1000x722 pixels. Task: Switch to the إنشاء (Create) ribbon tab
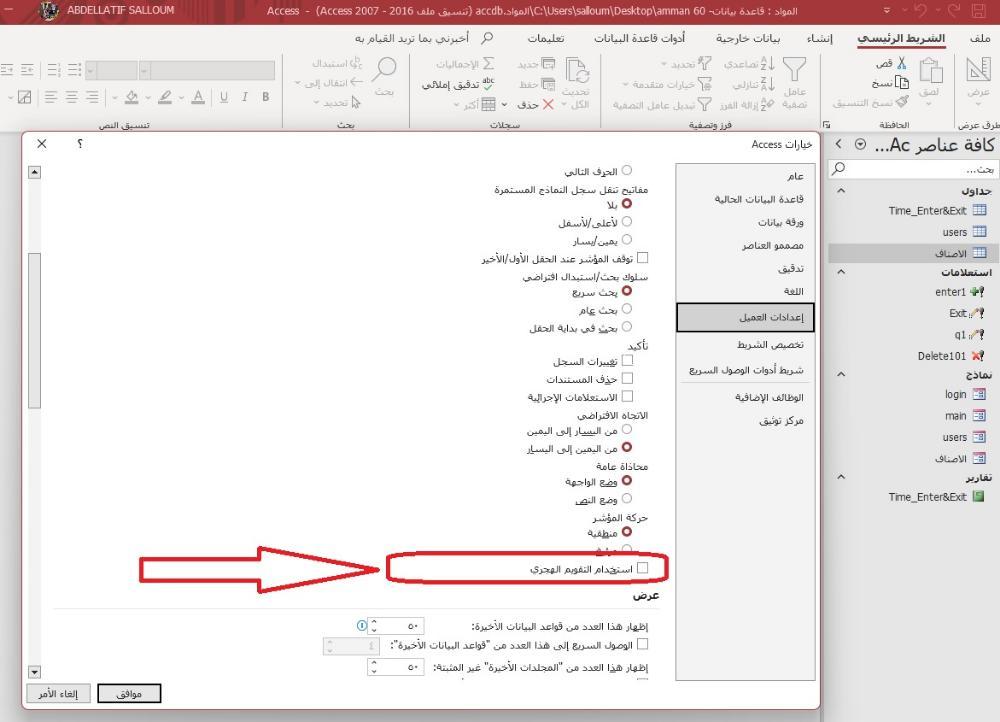tap(820, 38)
